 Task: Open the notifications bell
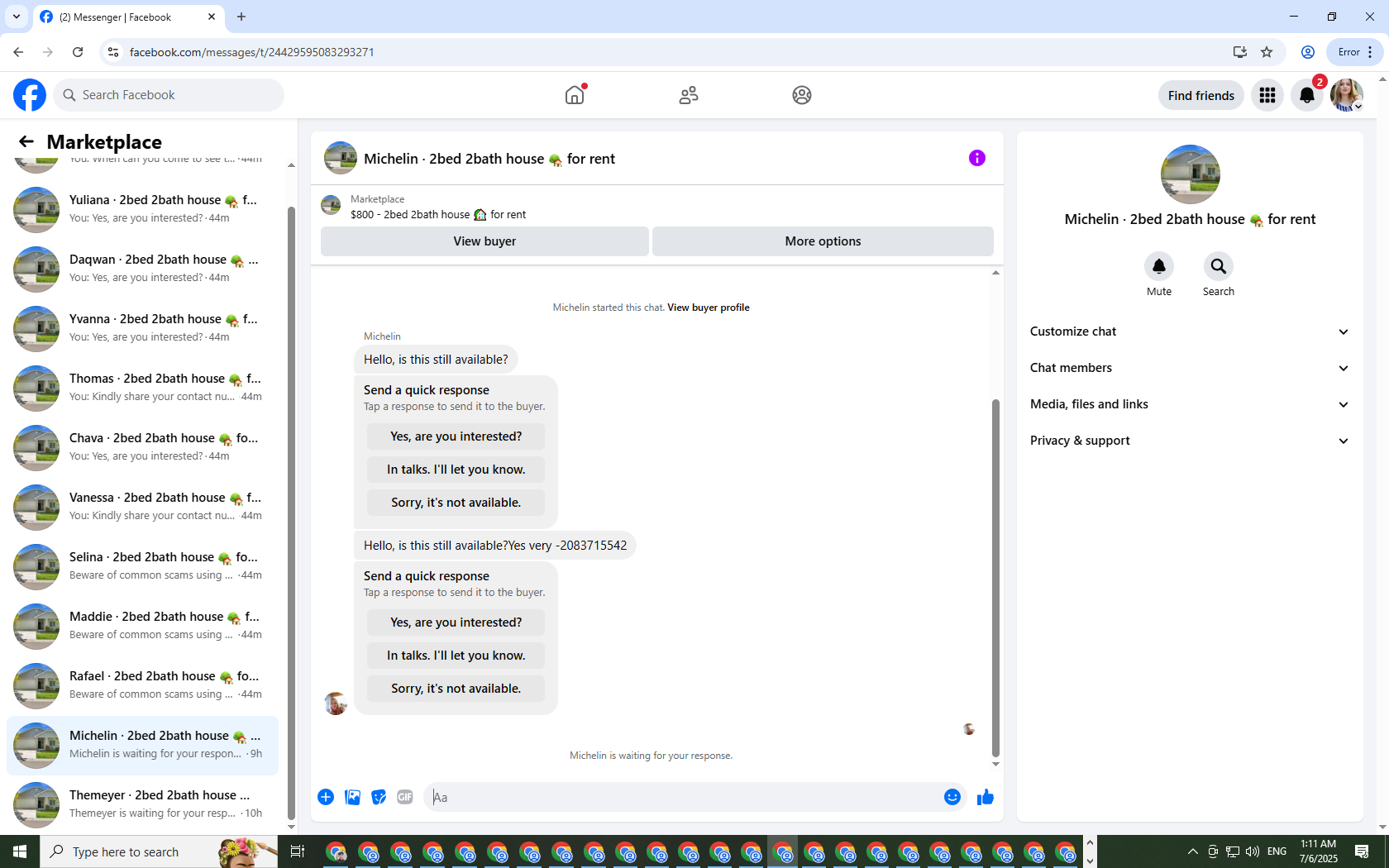pos(1307,95)
